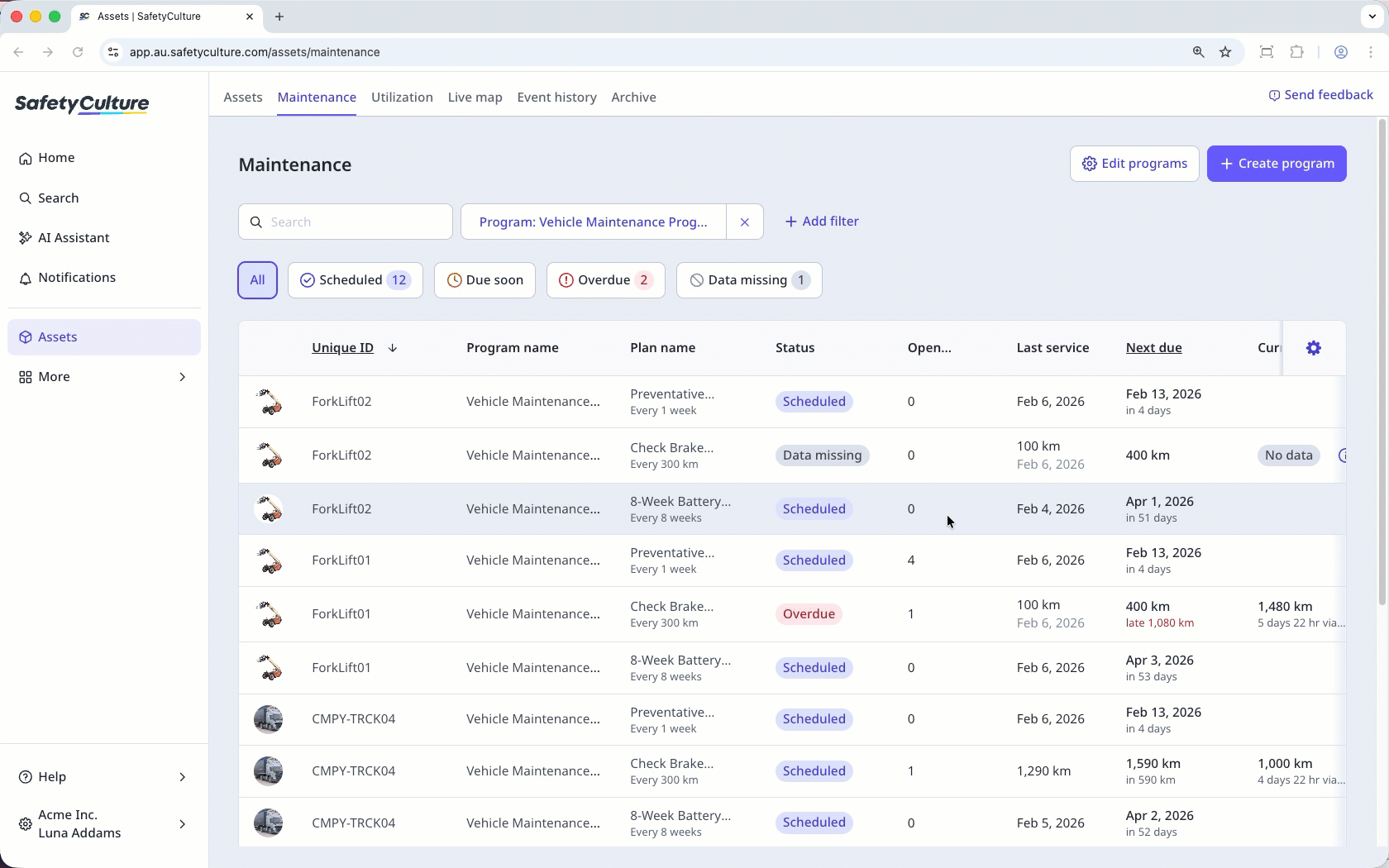Select the Maintenance tab

(x=317, y=98)
